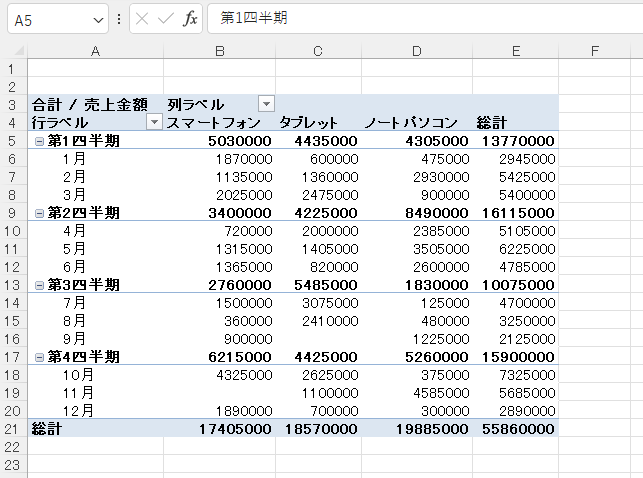643x478 pixels.
Task: Click the 第3四半期 row label text
Action: pyautogui.click(x=83, y=285)
